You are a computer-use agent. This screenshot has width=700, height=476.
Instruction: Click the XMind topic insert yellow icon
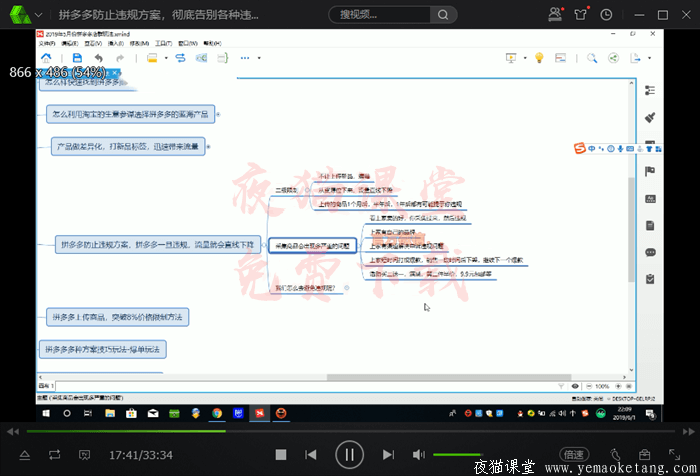[x=152, y=58]
